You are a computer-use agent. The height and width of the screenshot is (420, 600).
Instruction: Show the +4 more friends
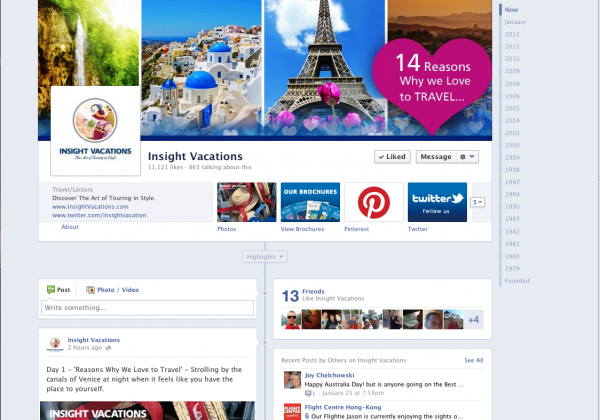coord(474,319)
